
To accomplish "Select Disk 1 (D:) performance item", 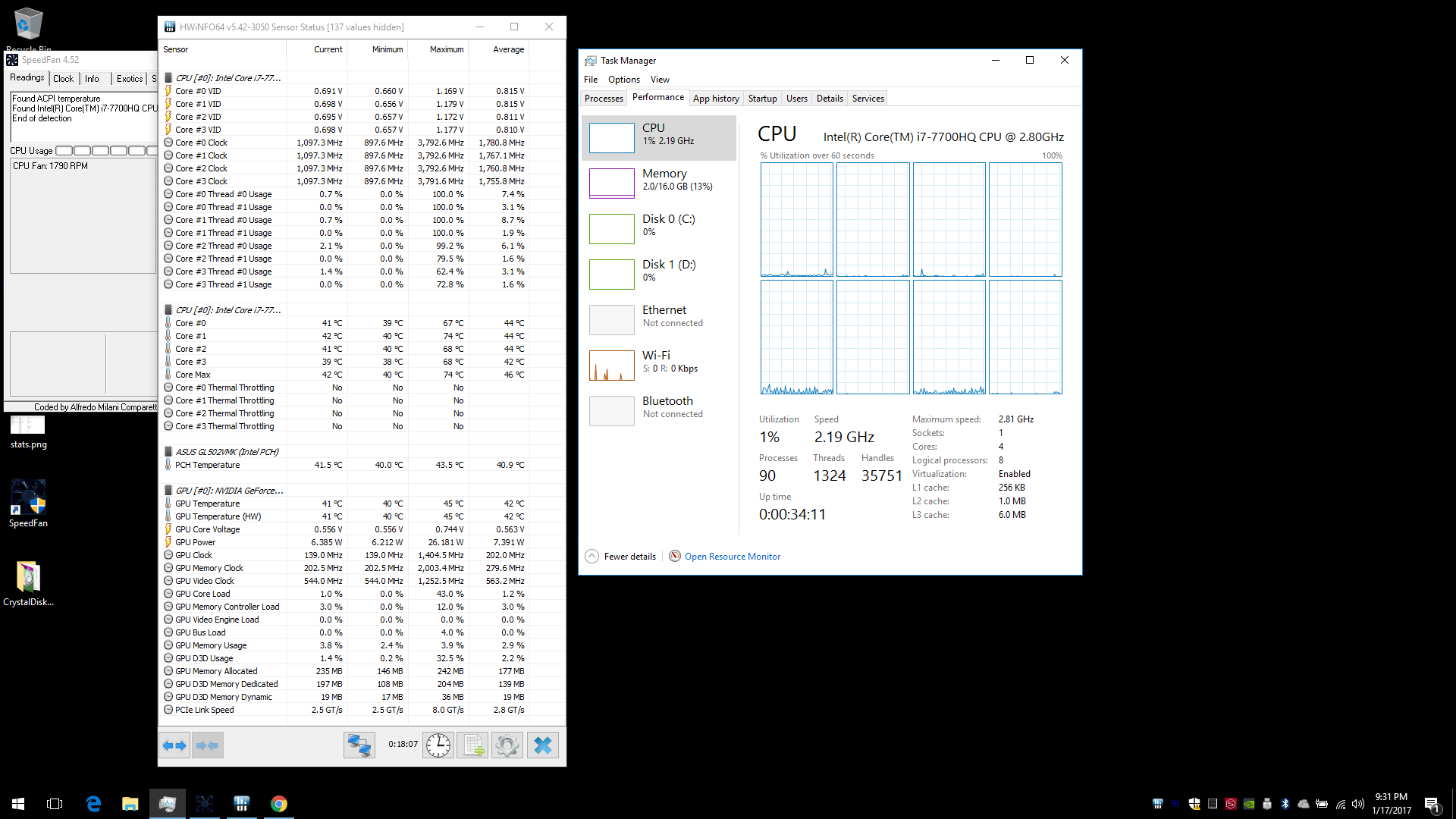I will point(659,274).
